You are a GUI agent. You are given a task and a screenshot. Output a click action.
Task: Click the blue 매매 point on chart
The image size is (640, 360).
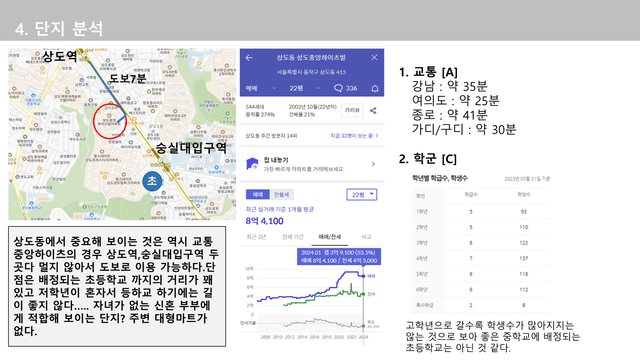coord(363,276)
